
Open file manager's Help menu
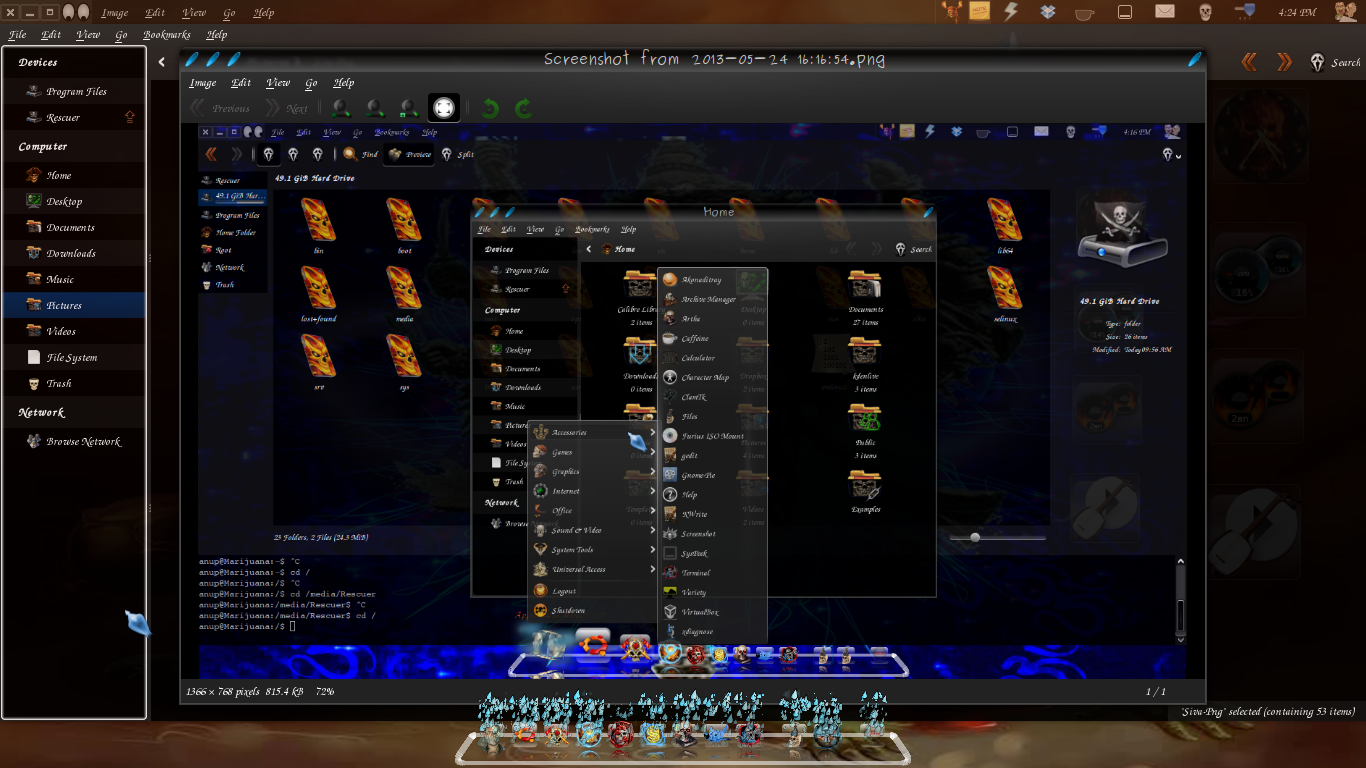217,35
